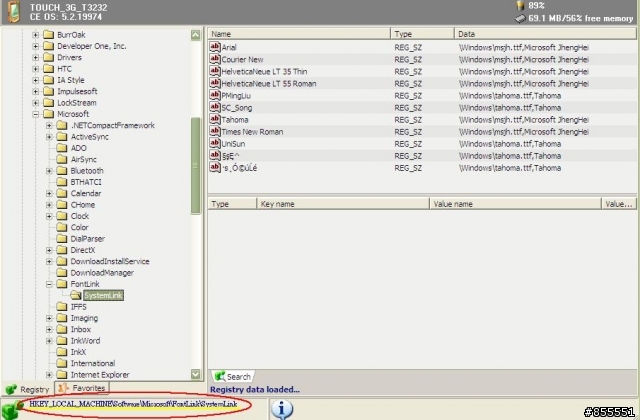Expand the Imaging key
The image size is (640, 420).
pos(49,318)
